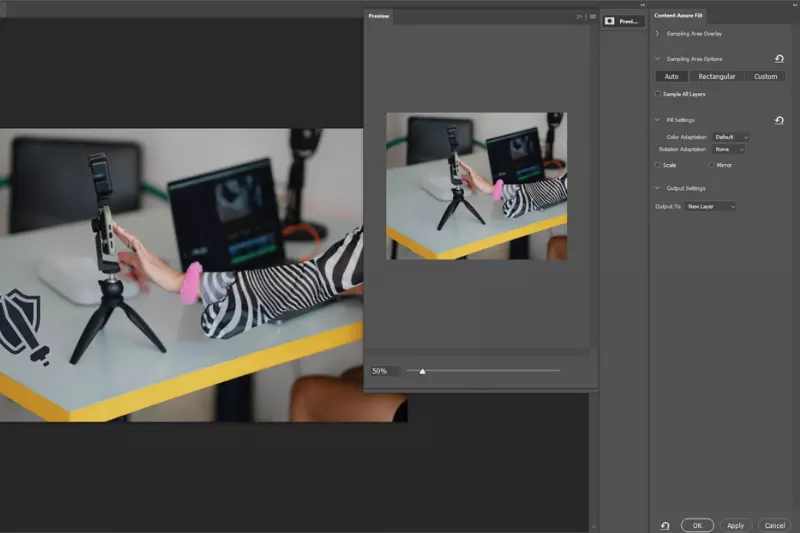
Task: Click the Rotation Adaptation label
Action: [x=682, y=149]
